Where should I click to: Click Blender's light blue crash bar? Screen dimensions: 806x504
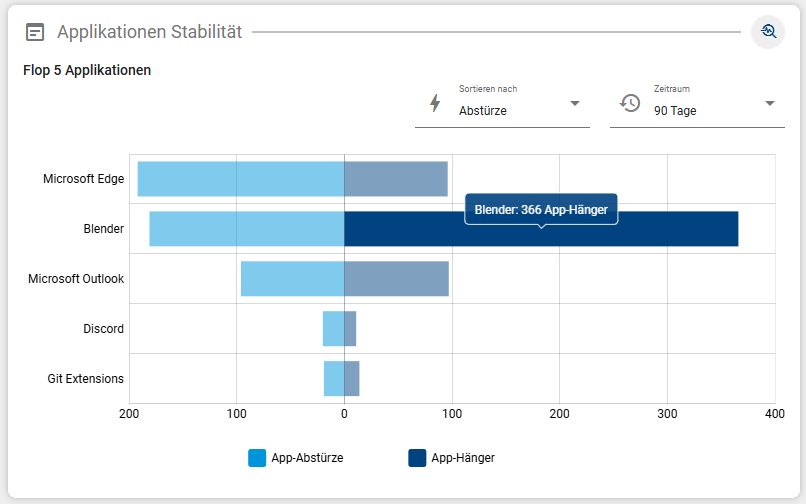[246, 229]
